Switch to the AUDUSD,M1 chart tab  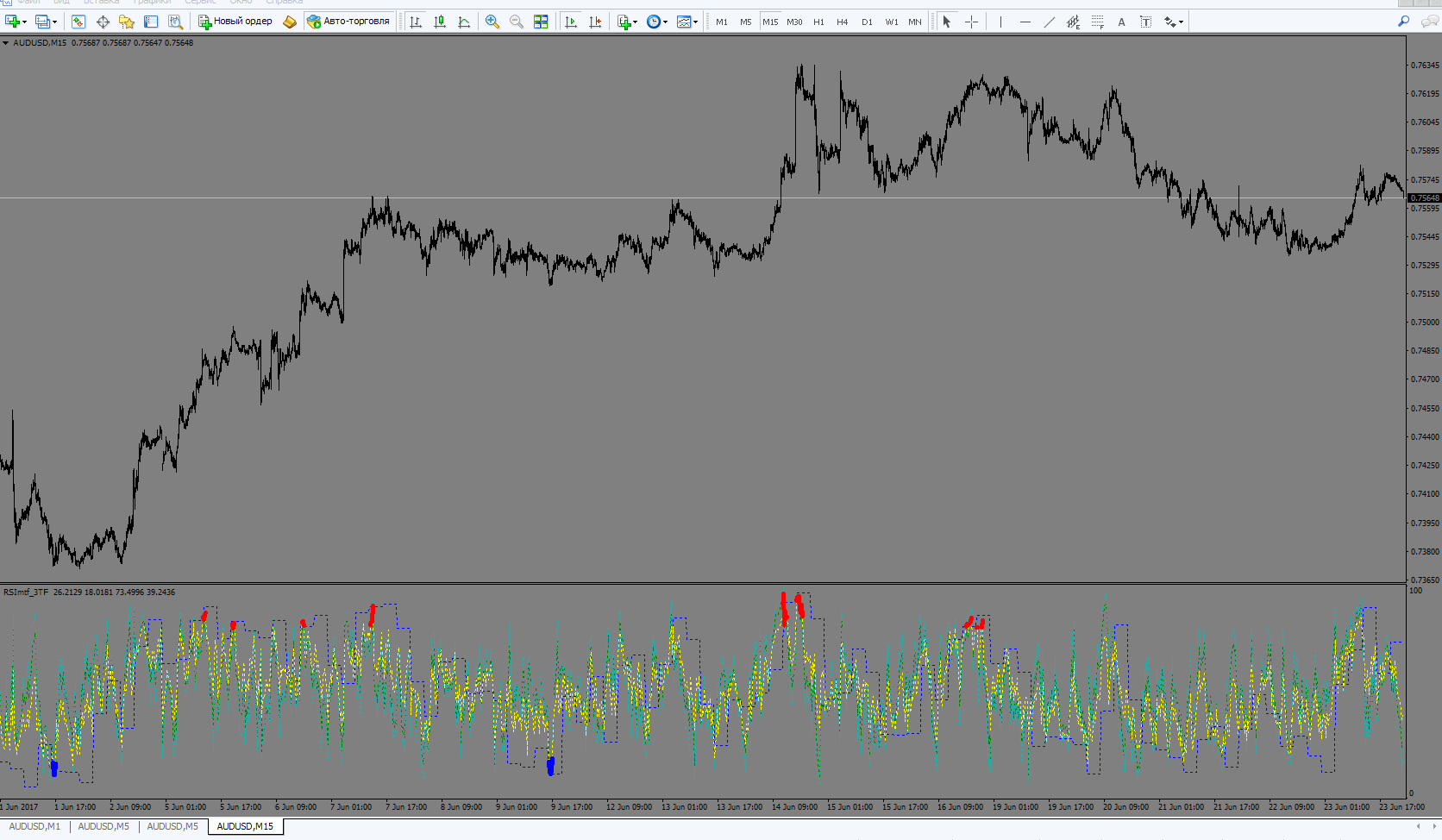34,826
